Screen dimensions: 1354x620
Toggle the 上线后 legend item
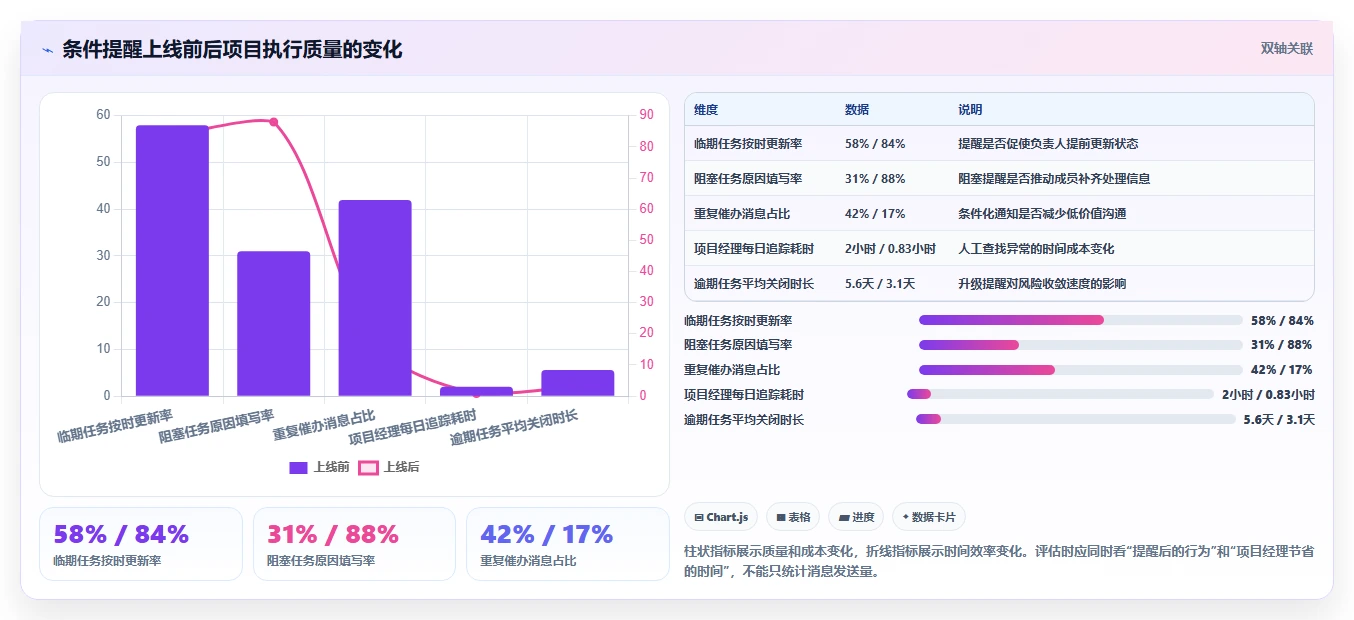389,467
